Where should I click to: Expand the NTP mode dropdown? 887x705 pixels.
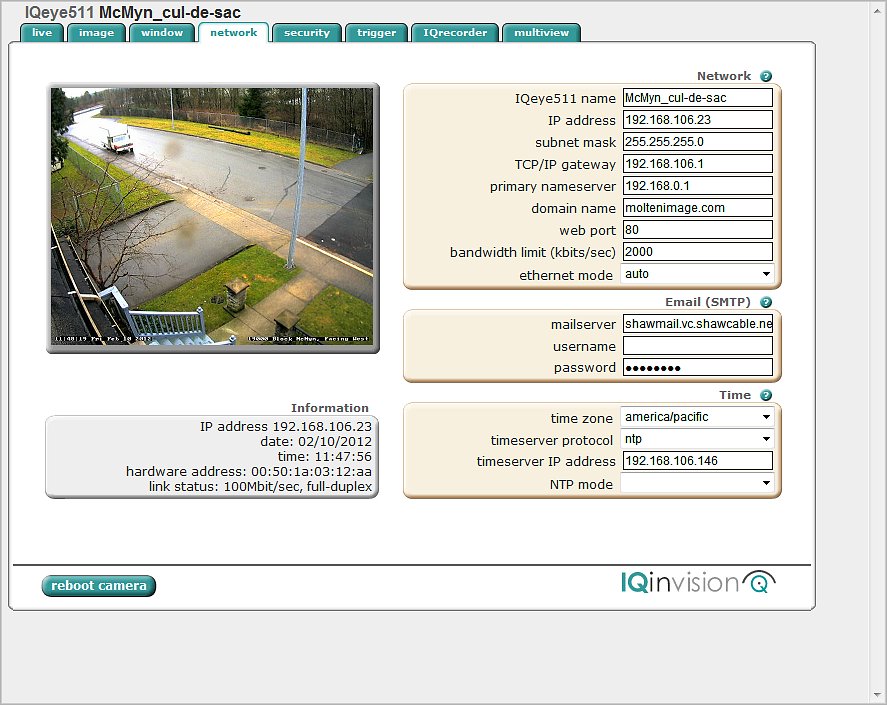point(697,484)
